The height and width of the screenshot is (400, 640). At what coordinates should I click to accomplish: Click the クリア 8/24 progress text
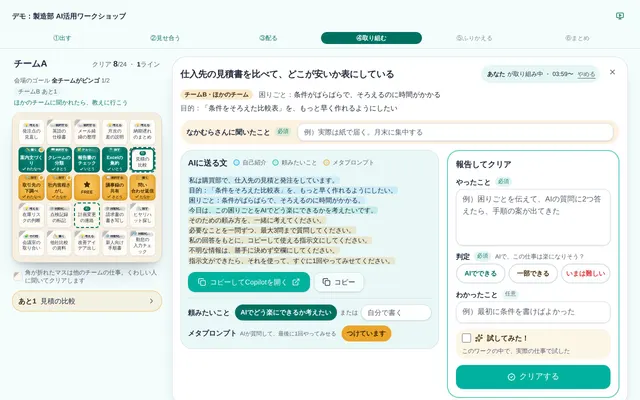[x=109, y=64]
